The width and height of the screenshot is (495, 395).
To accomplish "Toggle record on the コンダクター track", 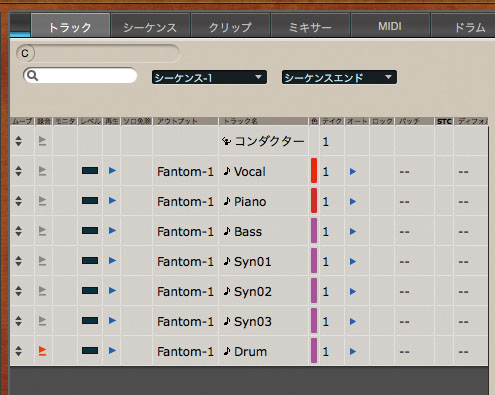I will tap(42, 141).
